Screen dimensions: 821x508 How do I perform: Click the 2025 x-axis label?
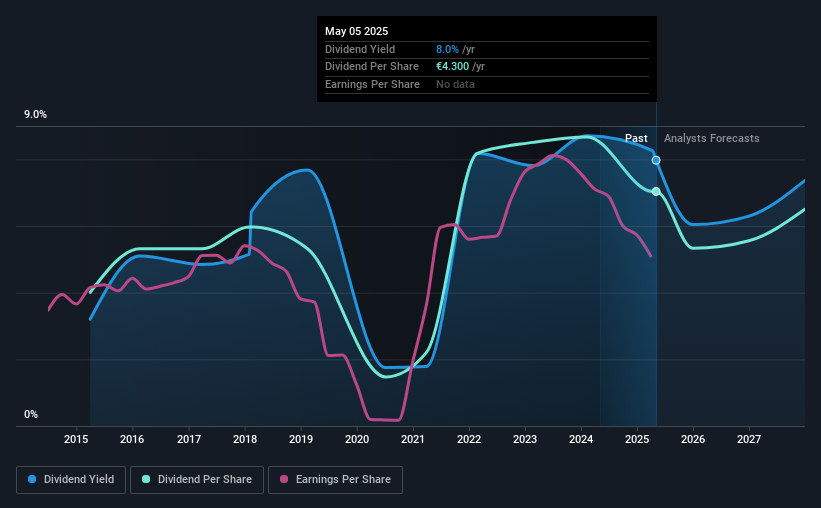pos(637,439)
